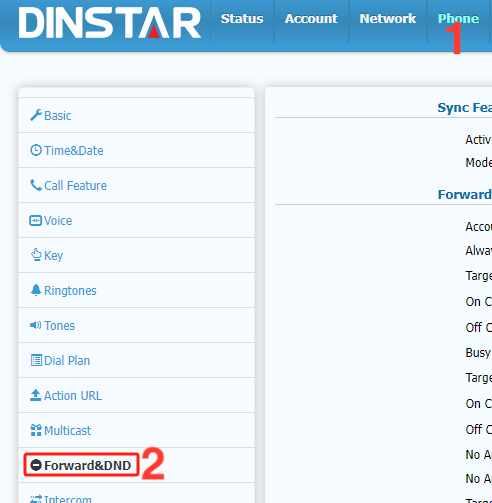Viewport: 492px width, 503px height.
Task: Click the speaker icon beside Tones
Action: 36,325
